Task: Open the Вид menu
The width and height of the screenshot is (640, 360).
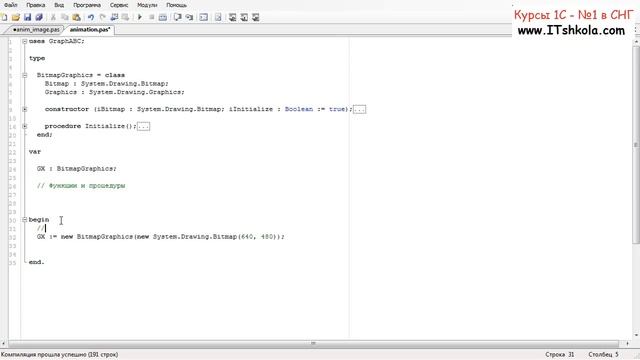Action: (x=59, y=5)
